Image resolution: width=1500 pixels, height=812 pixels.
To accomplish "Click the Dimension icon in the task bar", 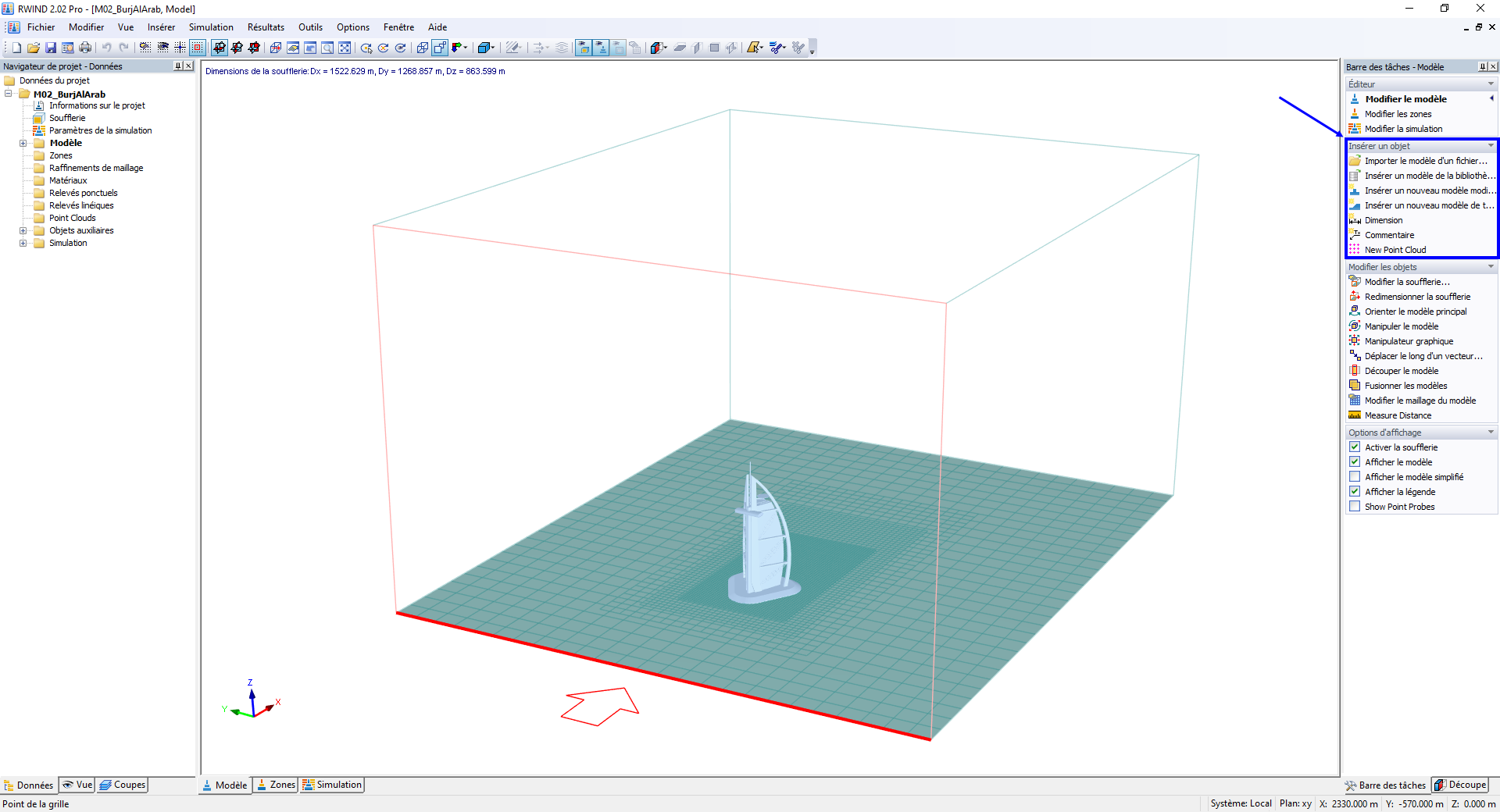I will tap(1355, 220).
